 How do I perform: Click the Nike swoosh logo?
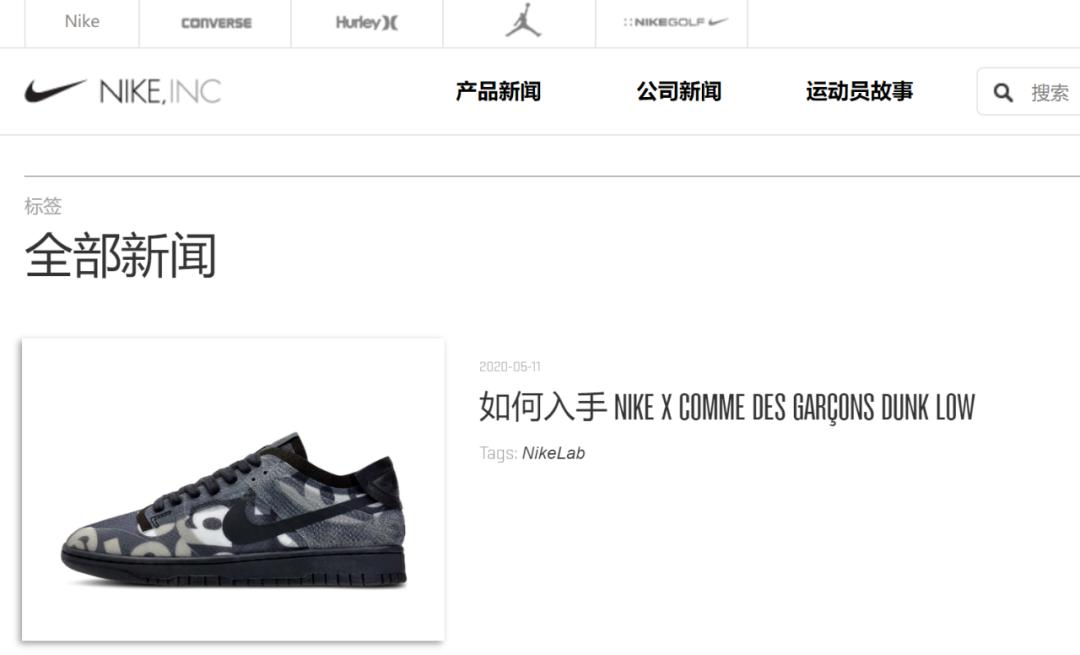55,90
